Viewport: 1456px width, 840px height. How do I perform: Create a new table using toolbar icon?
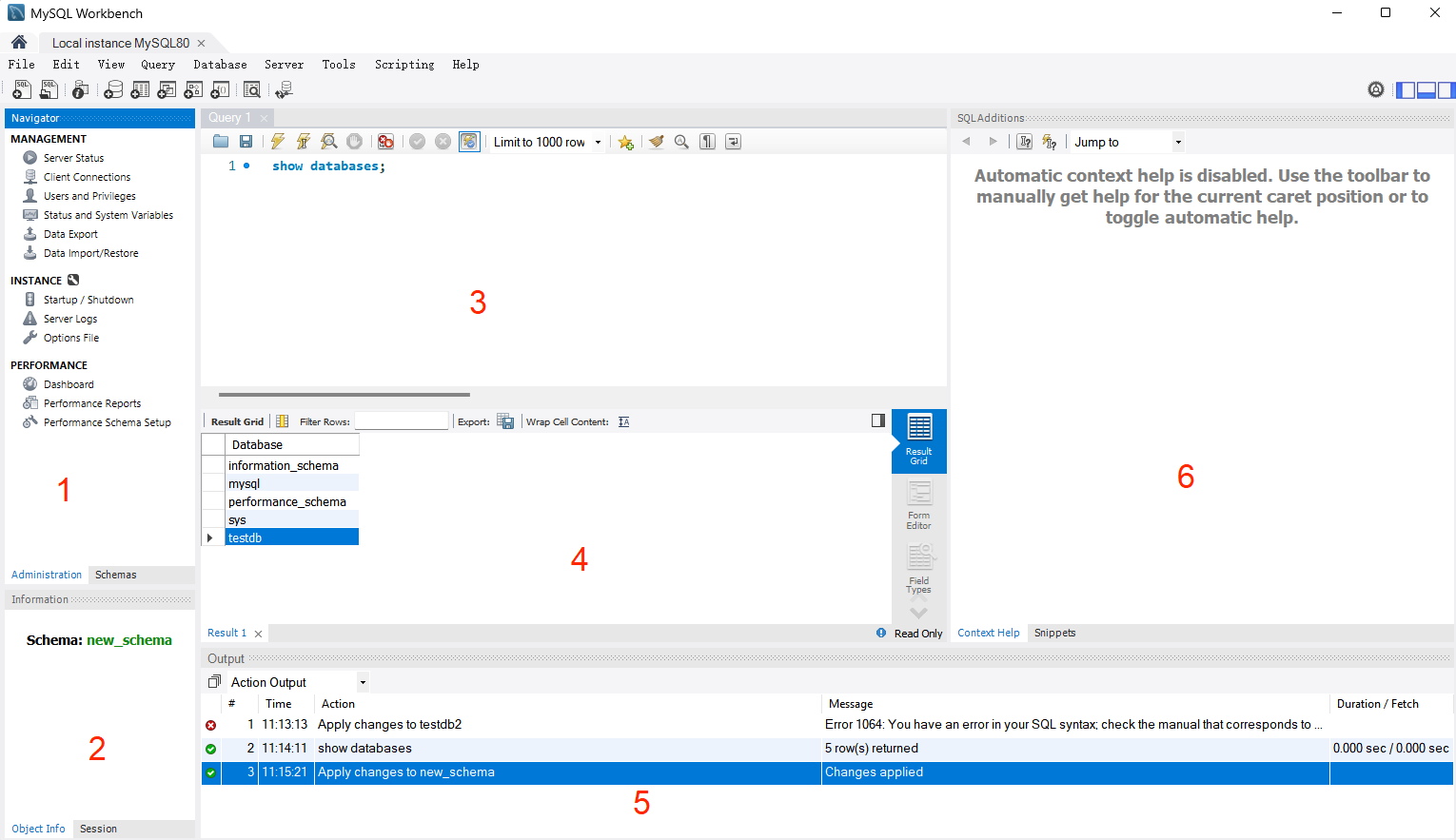click(140, 89)
